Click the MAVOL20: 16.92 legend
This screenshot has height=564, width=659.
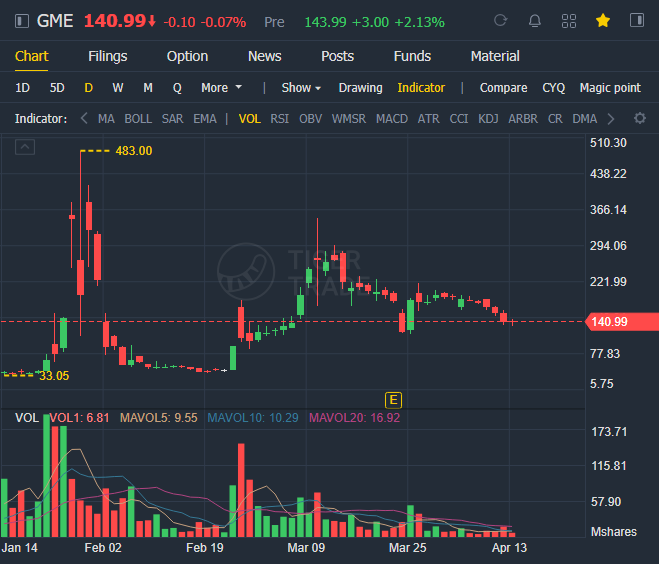pyautogui.click(x=355, y=418)
